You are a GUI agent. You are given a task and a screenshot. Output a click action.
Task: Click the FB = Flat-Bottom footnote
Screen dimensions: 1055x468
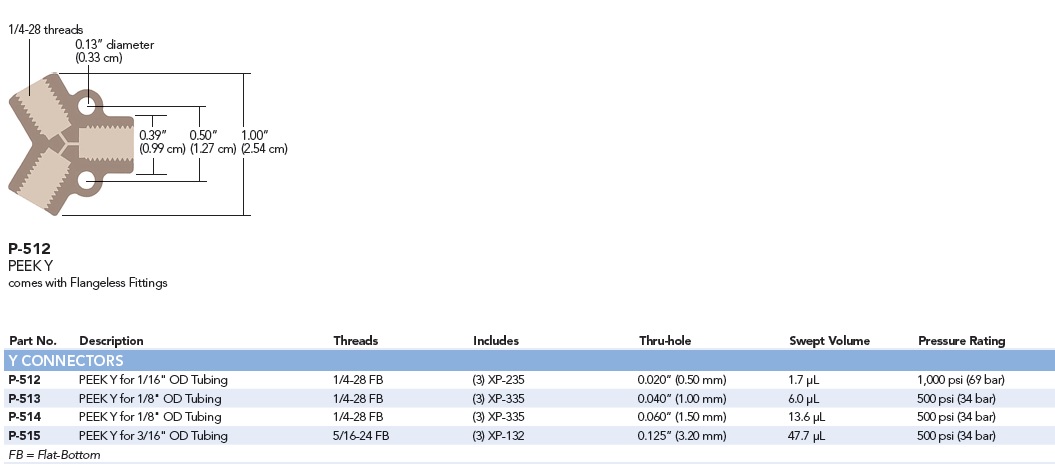pos(54,455)
